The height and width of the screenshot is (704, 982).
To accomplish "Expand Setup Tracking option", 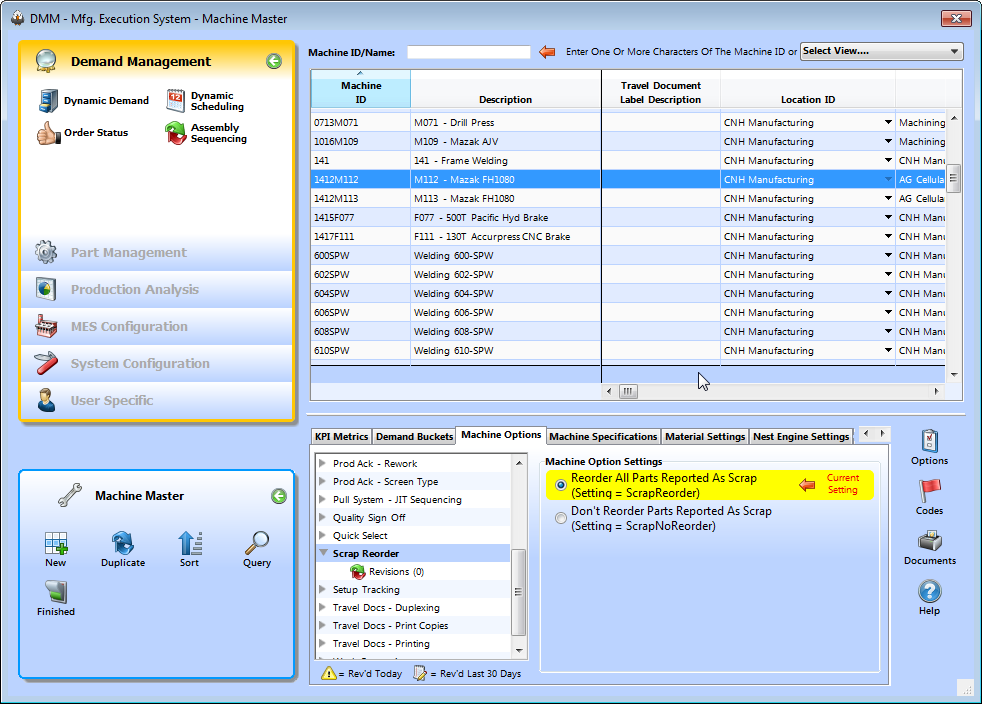I will coord(323,589).
